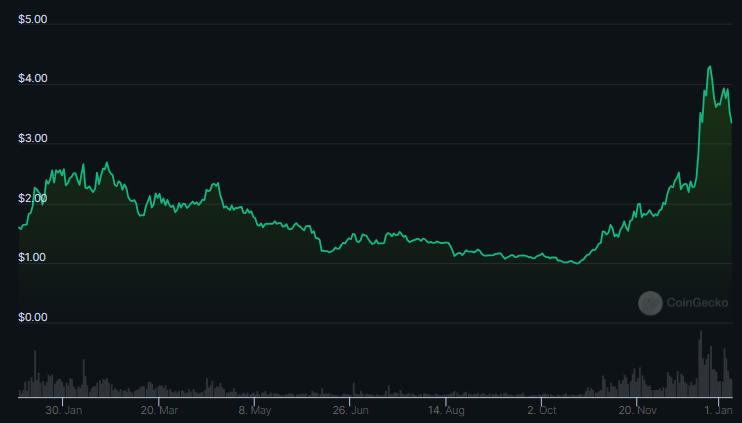Click the $1.00 price axis label
Screen dimensions: 742x423
point(33,258)
